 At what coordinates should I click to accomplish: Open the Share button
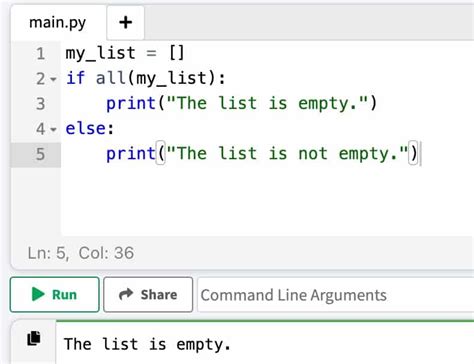pos(148,294)
